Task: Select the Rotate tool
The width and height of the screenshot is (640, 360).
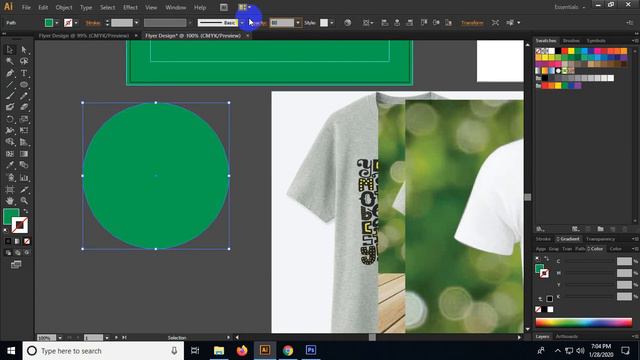Action: [10, 119]
